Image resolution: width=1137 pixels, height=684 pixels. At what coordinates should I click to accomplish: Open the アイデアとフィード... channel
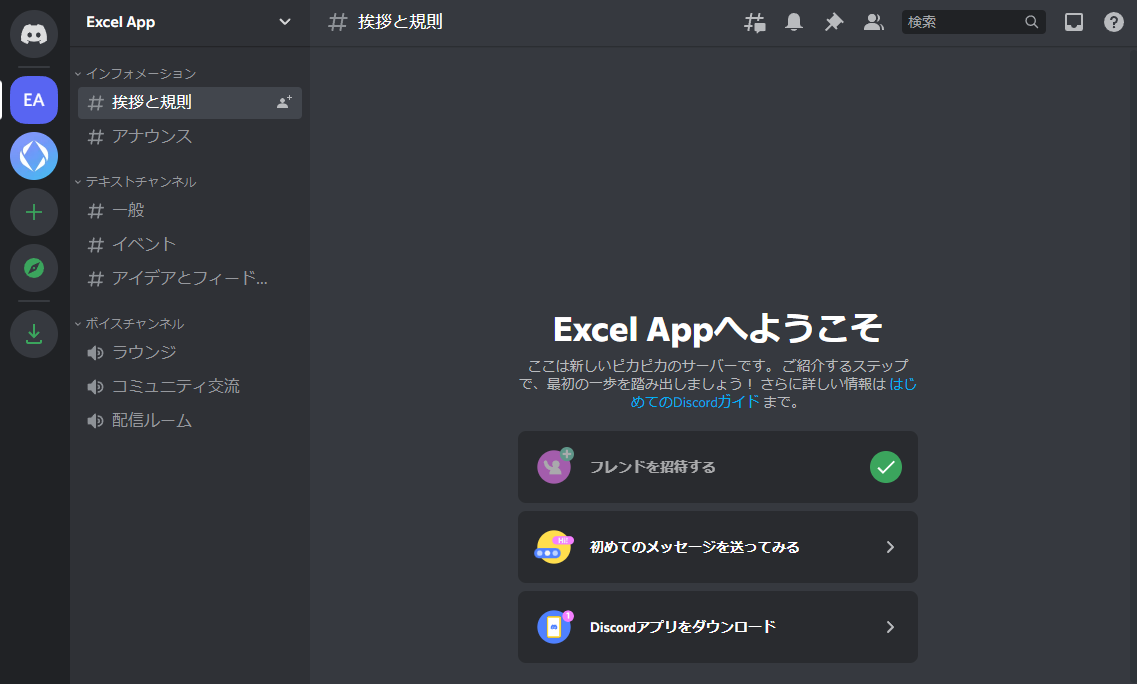190,279
